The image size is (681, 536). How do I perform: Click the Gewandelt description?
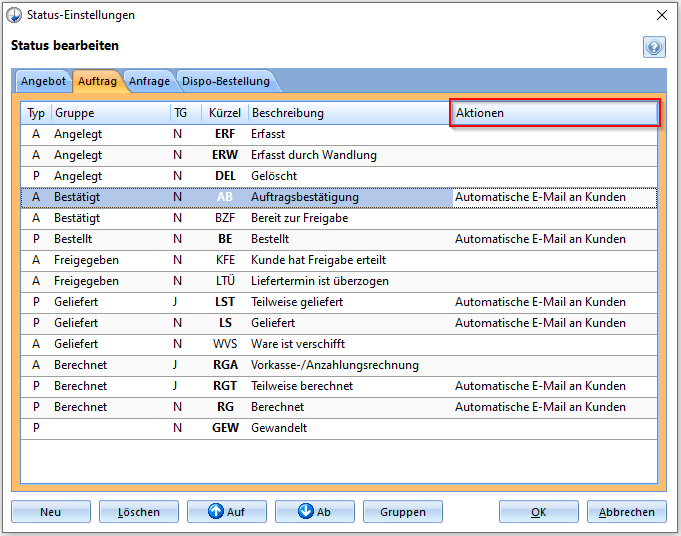(279, 428)
